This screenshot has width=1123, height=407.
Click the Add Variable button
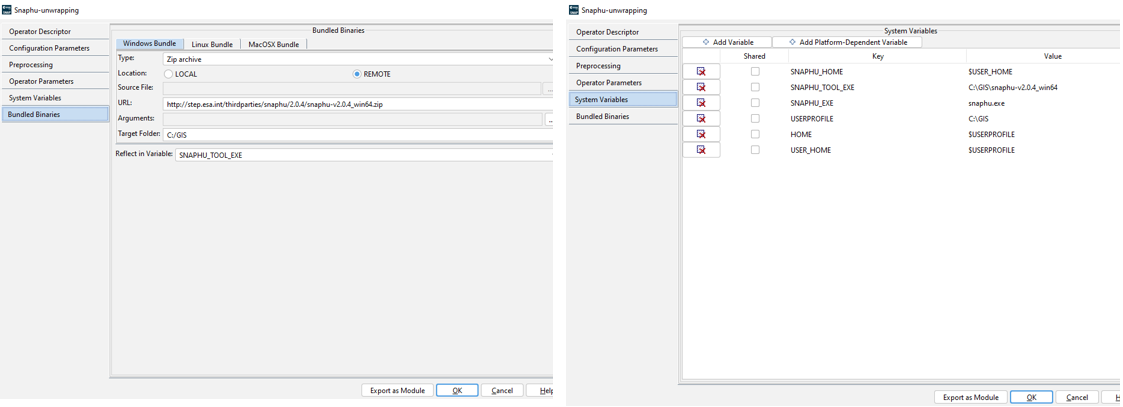[727, 42]
